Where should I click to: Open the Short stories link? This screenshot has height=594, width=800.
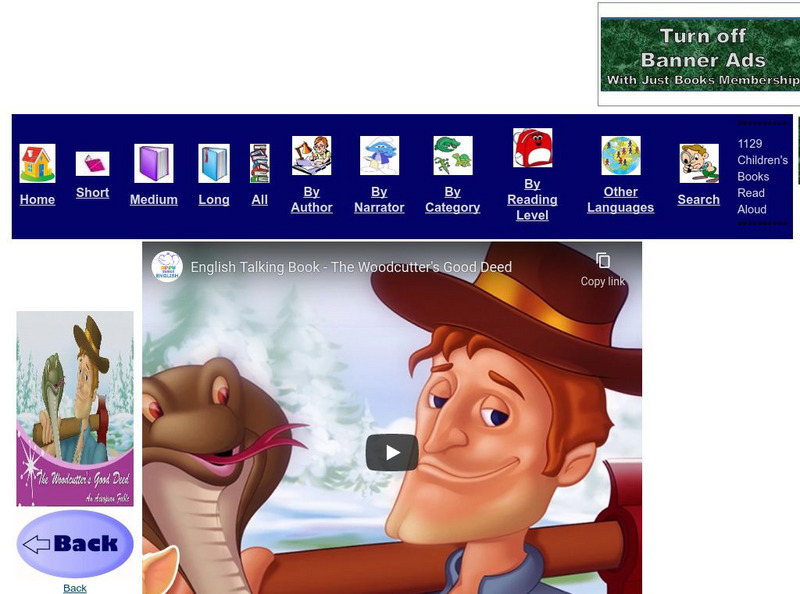tap(92, 192)
